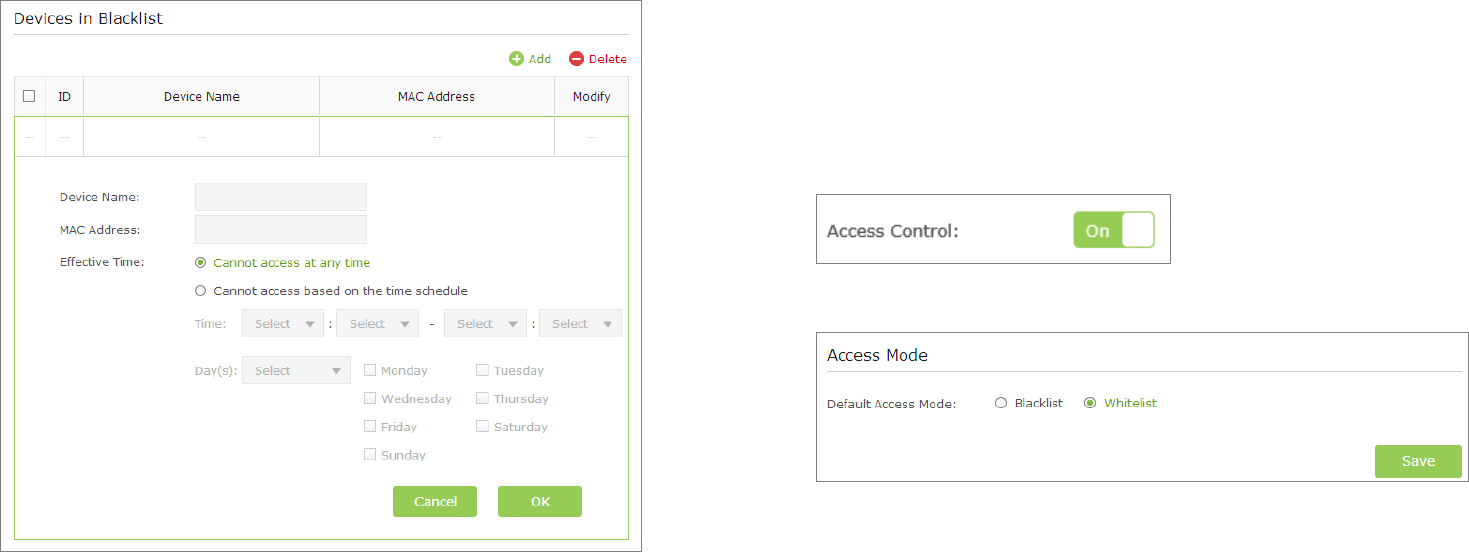Open the Day(s) Select dropdown

coord(296,370)
